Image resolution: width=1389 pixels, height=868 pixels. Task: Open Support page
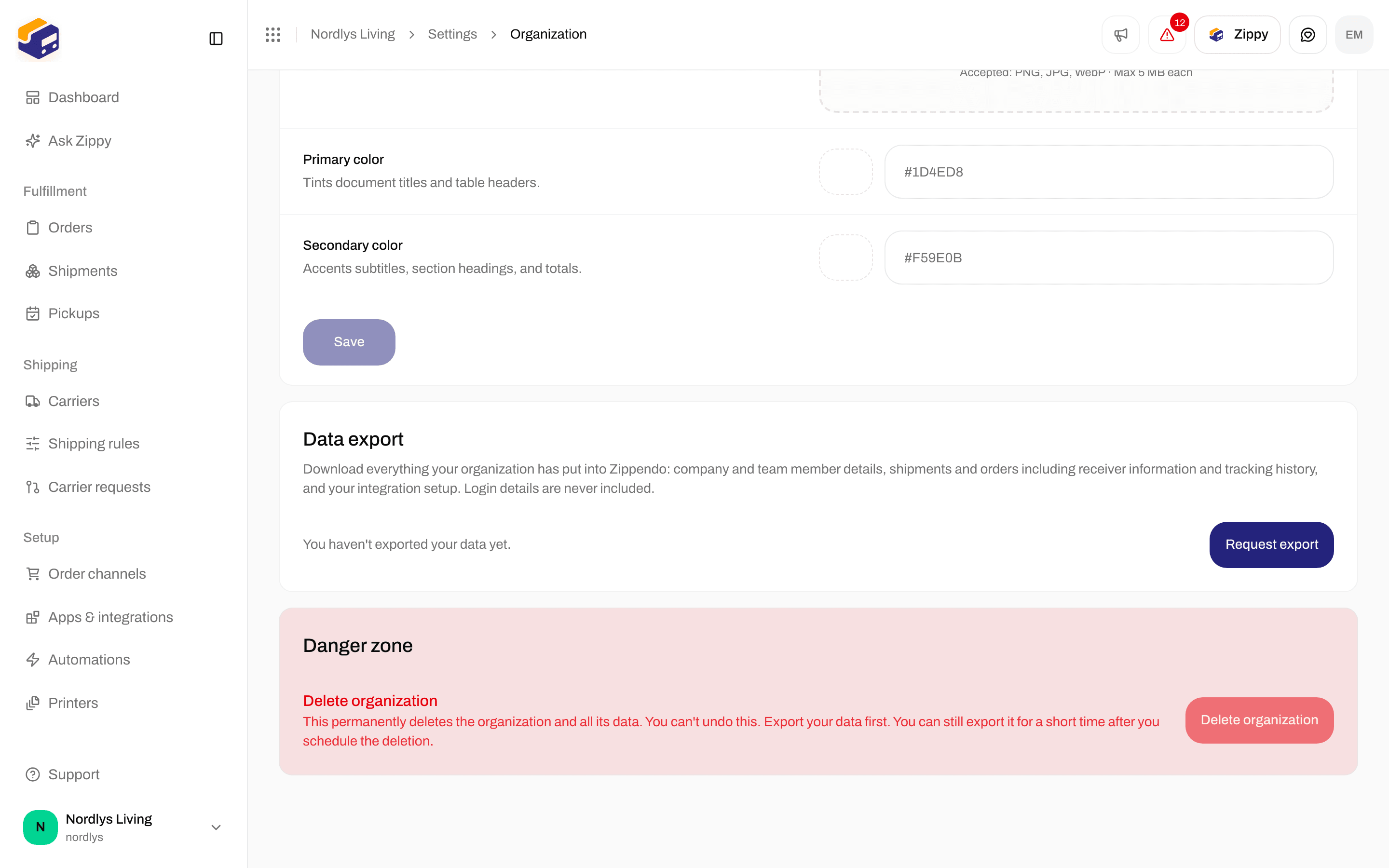[x=63, y=774]
